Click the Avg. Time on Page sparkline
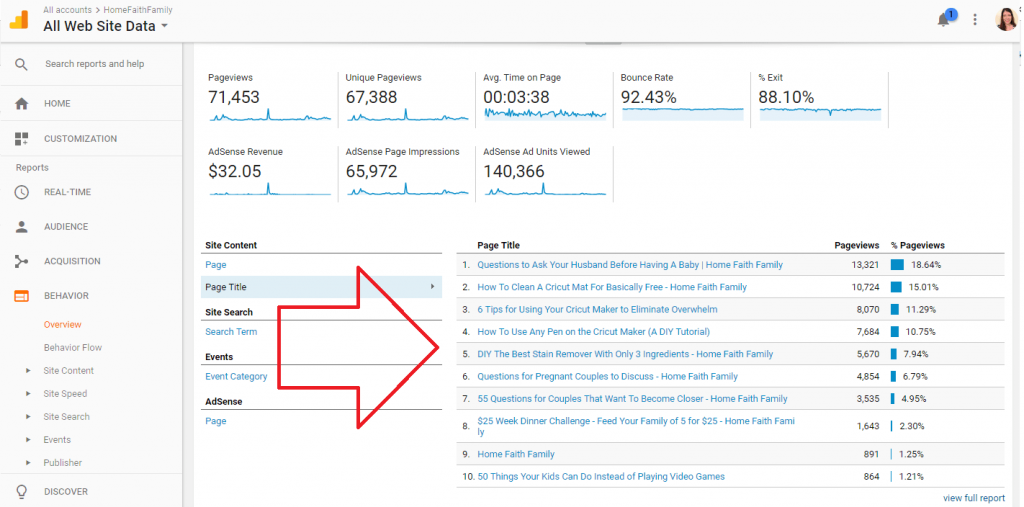 point(545,114)
